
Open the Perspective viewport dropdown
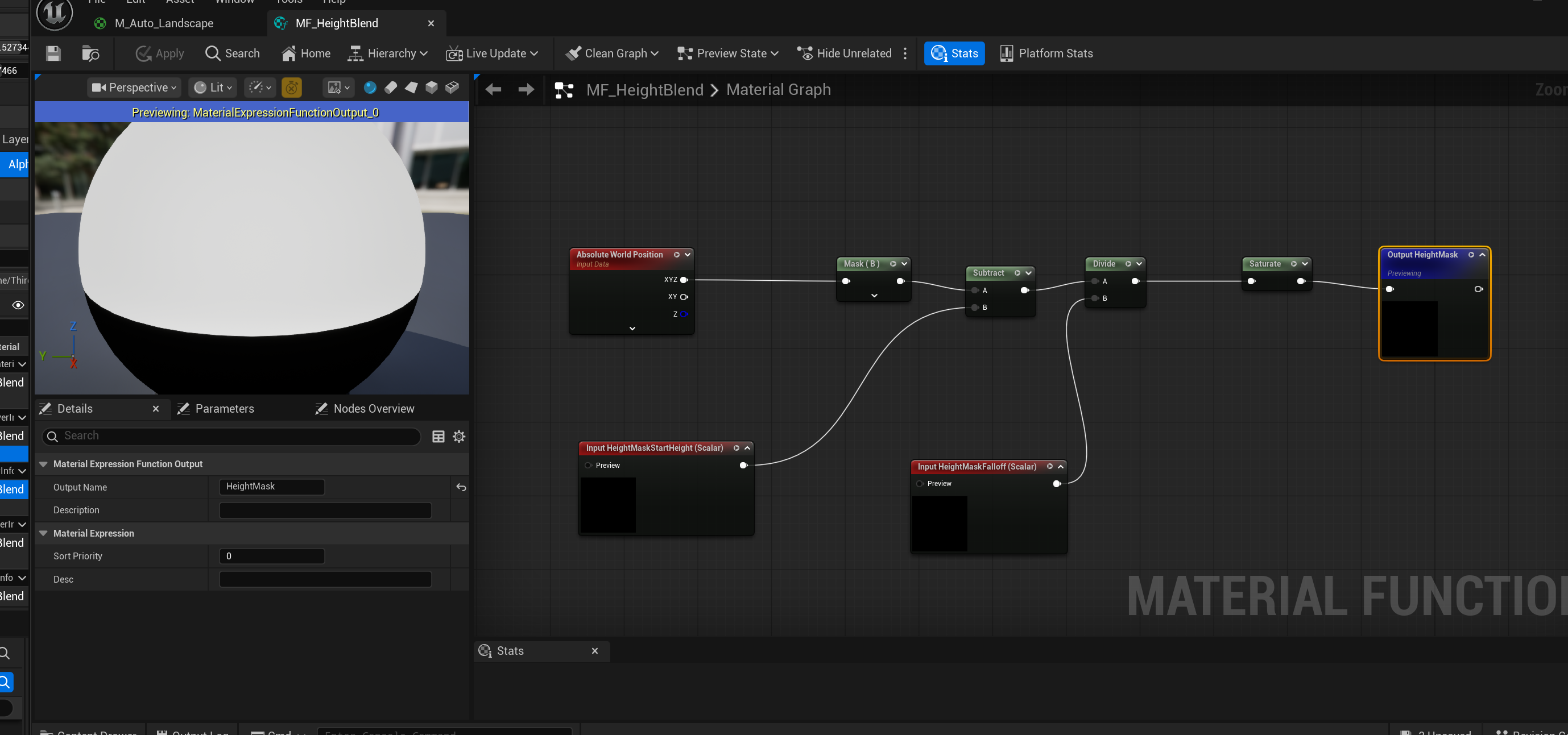point(134,88)
